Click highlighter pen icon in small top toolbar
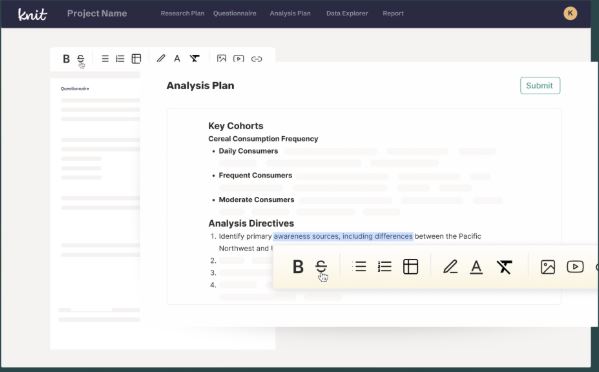599x372 pixels. [x=161, y=58]
